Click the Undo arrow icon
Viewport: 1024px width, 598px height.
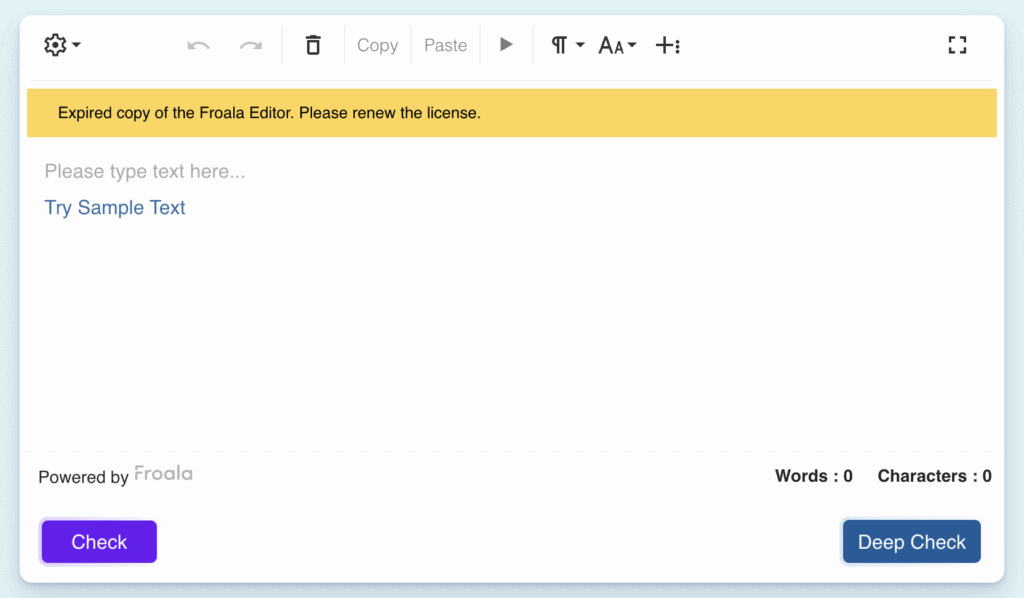pos(198,45)
